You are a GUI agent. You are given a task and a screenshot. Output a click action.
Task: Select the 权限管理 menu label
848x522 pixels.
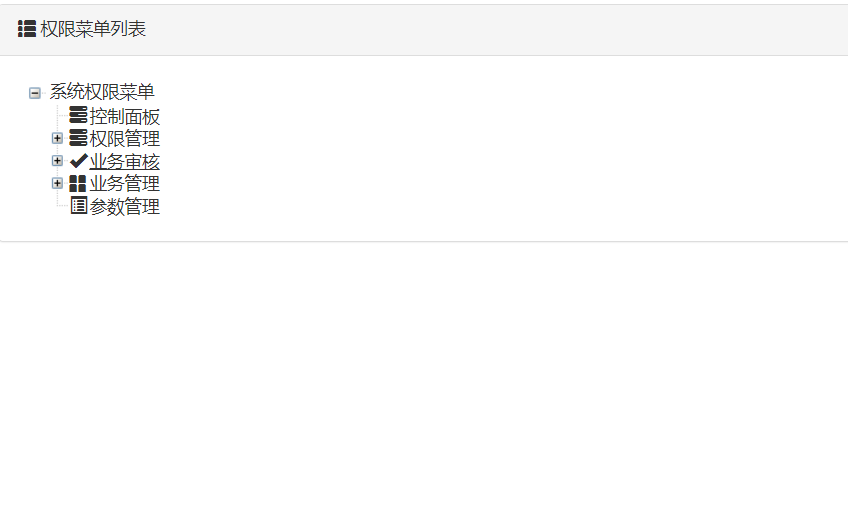pos(125,139)
